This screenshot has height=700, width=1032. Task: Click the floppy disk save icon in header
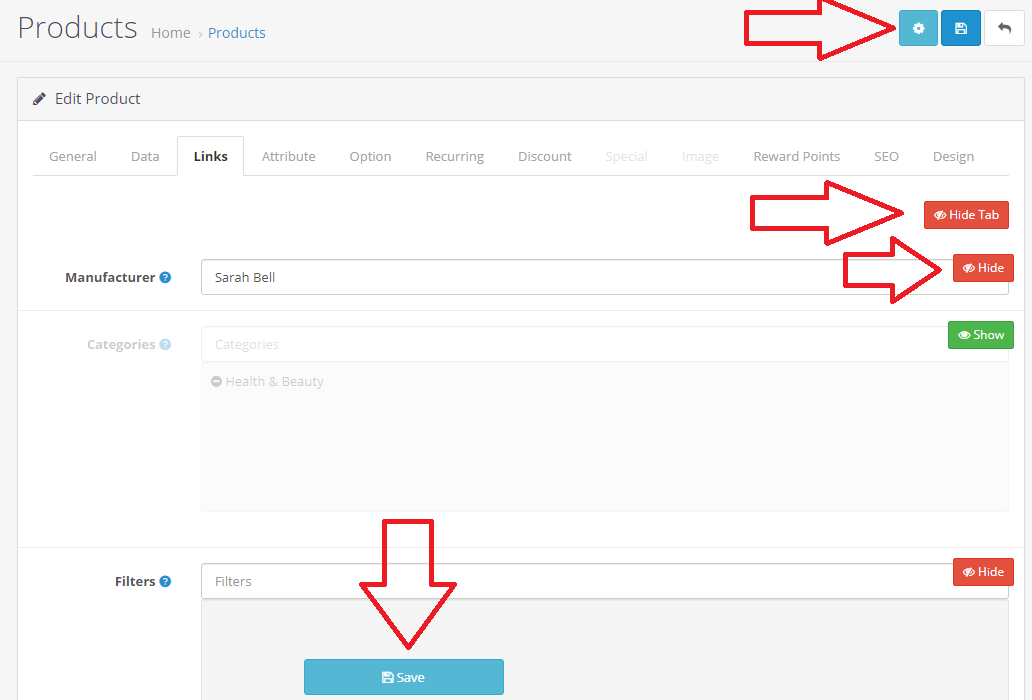961,28
